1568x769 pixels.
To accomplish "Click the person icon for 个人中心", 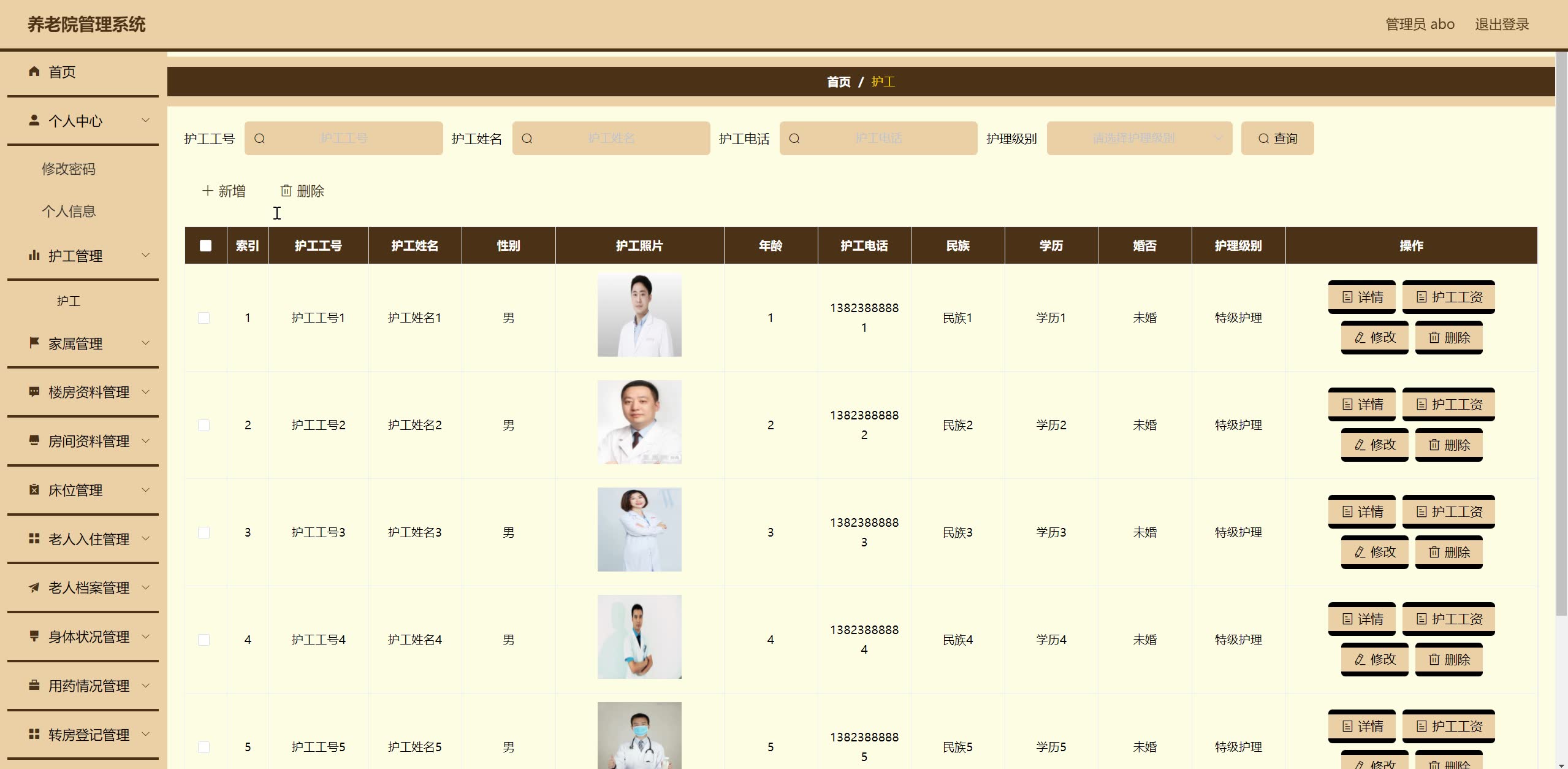I will click(x=34, y=120).
